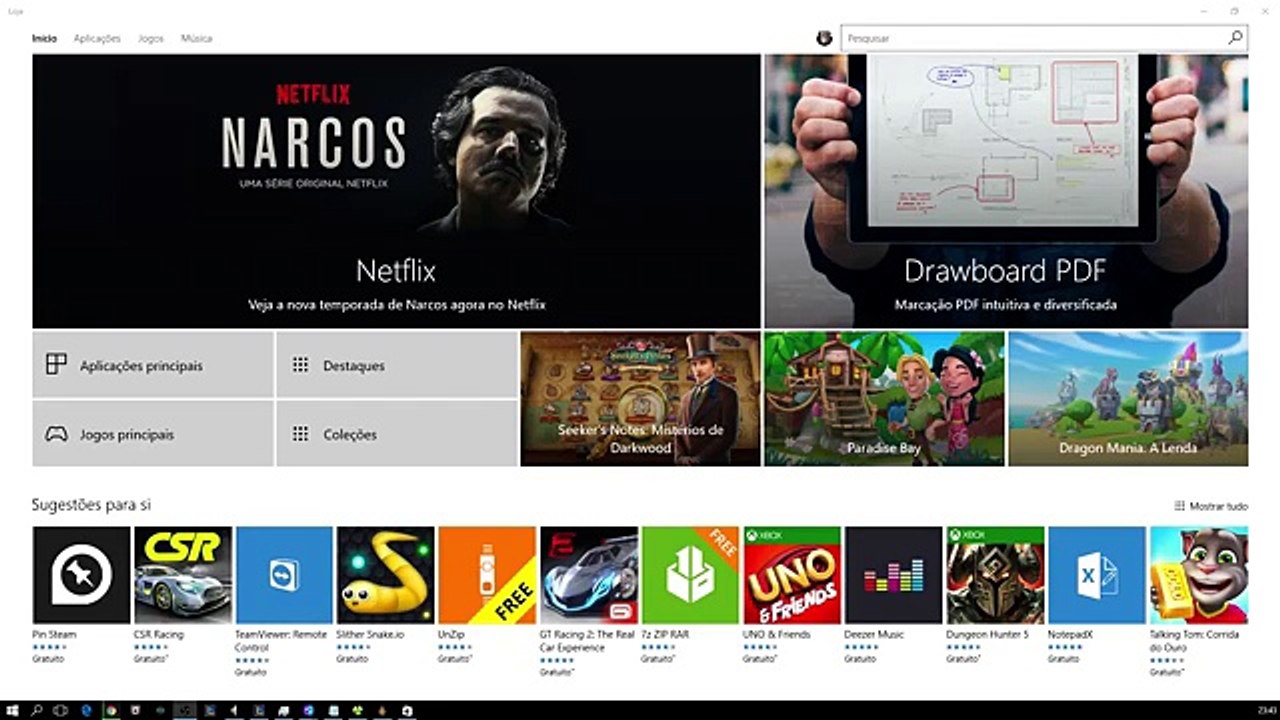Screen dimensions: 1280x720
Task: Open the Windows Start menu
Action: [x=13, y=711]
